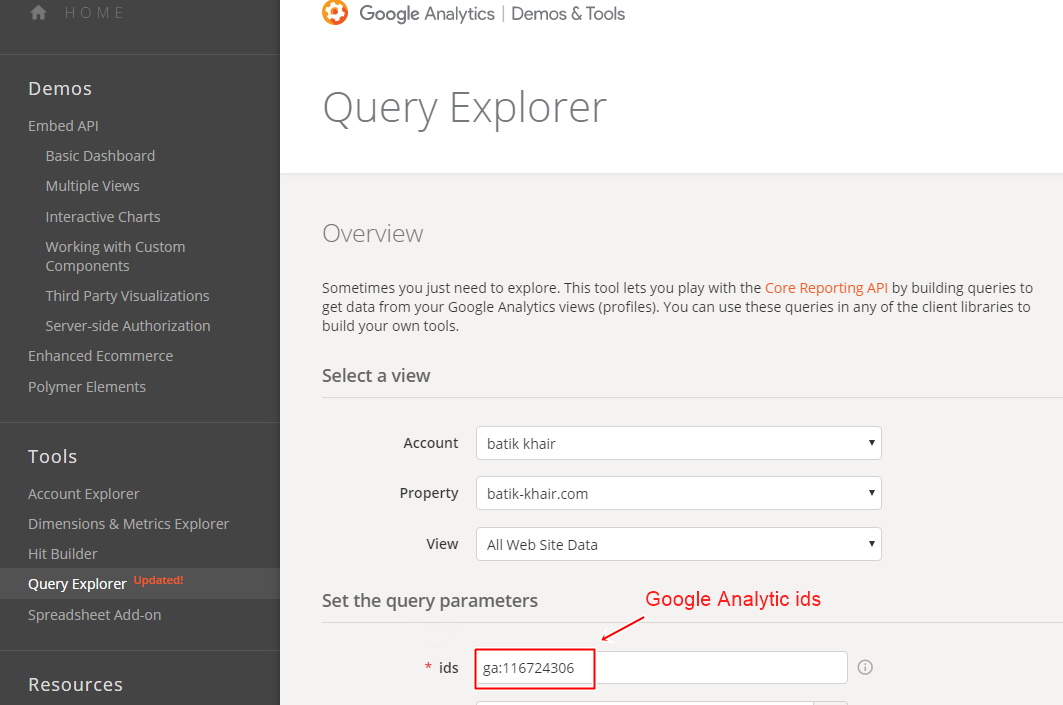Screen dimensions: 1063x705
Task: Open the Spreadsheet Add-on tool
Action: tap(94, 615)
